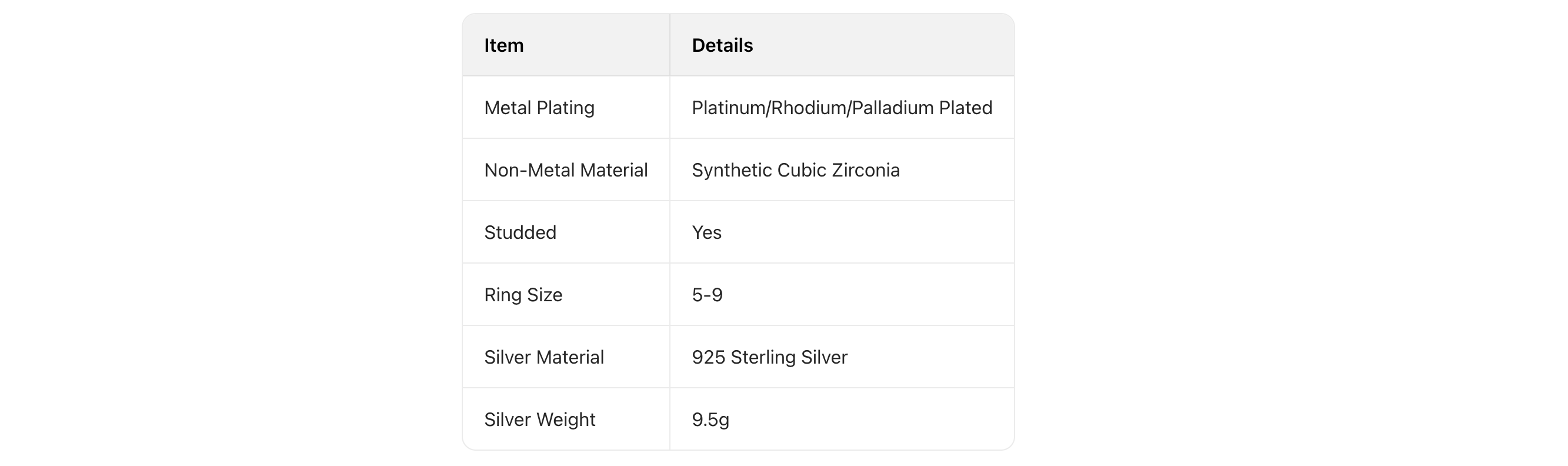Click the word Platinum in plating details
Image resolution: width=1568 pixels, height=466 pixels.
728,108
